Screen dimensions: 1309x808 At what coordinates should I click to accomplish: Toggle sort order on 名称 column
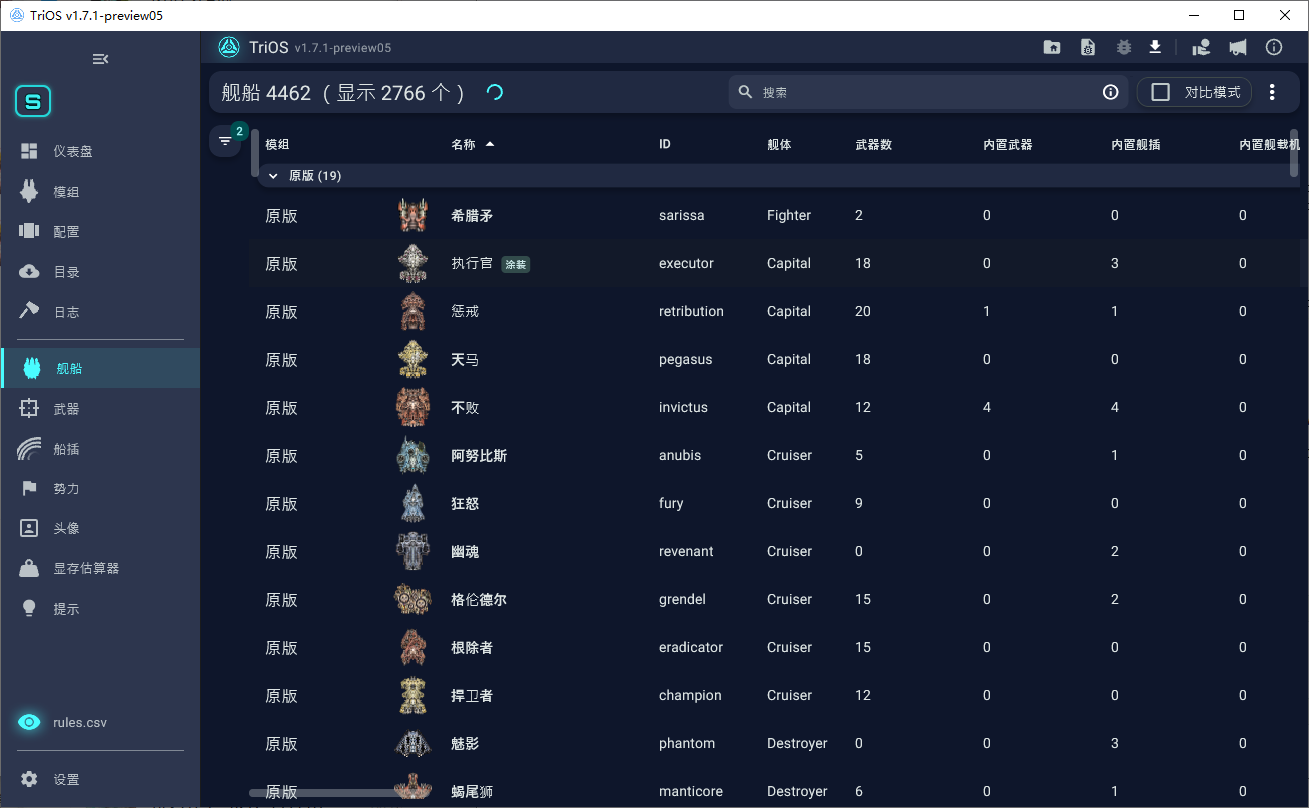473,144
